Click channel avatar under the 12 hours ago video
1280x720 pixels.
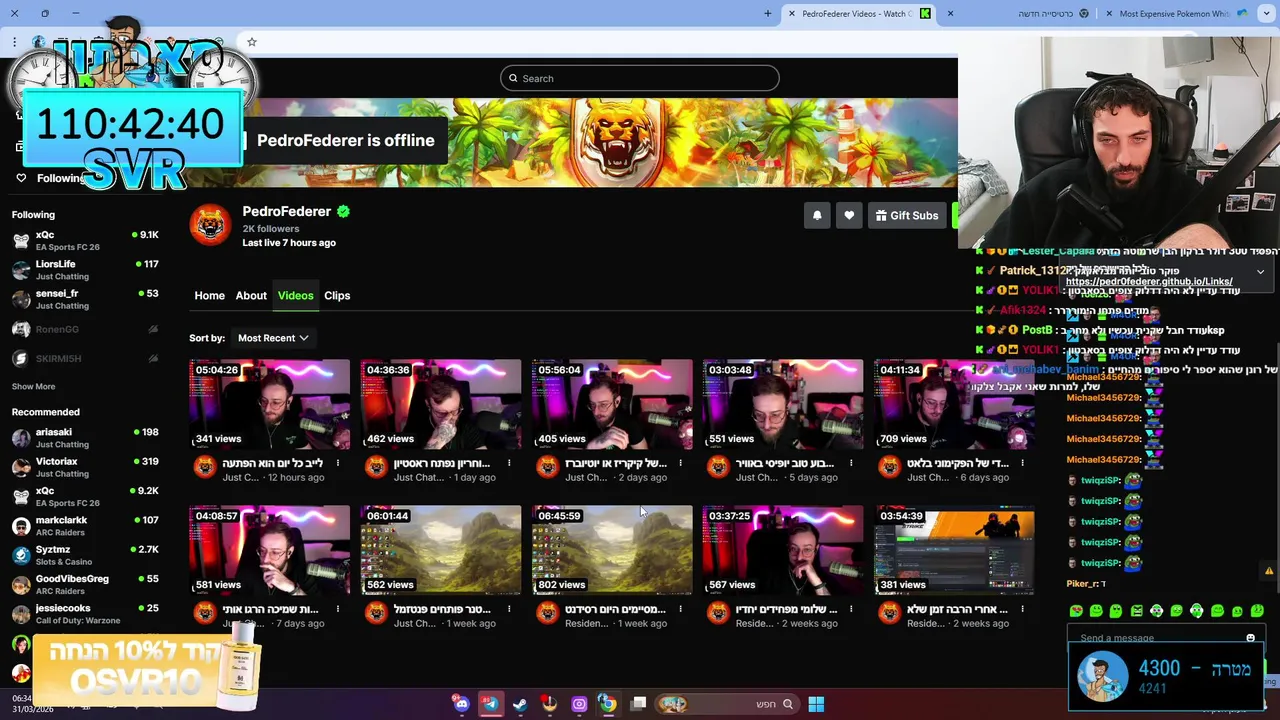click(204, 467)
